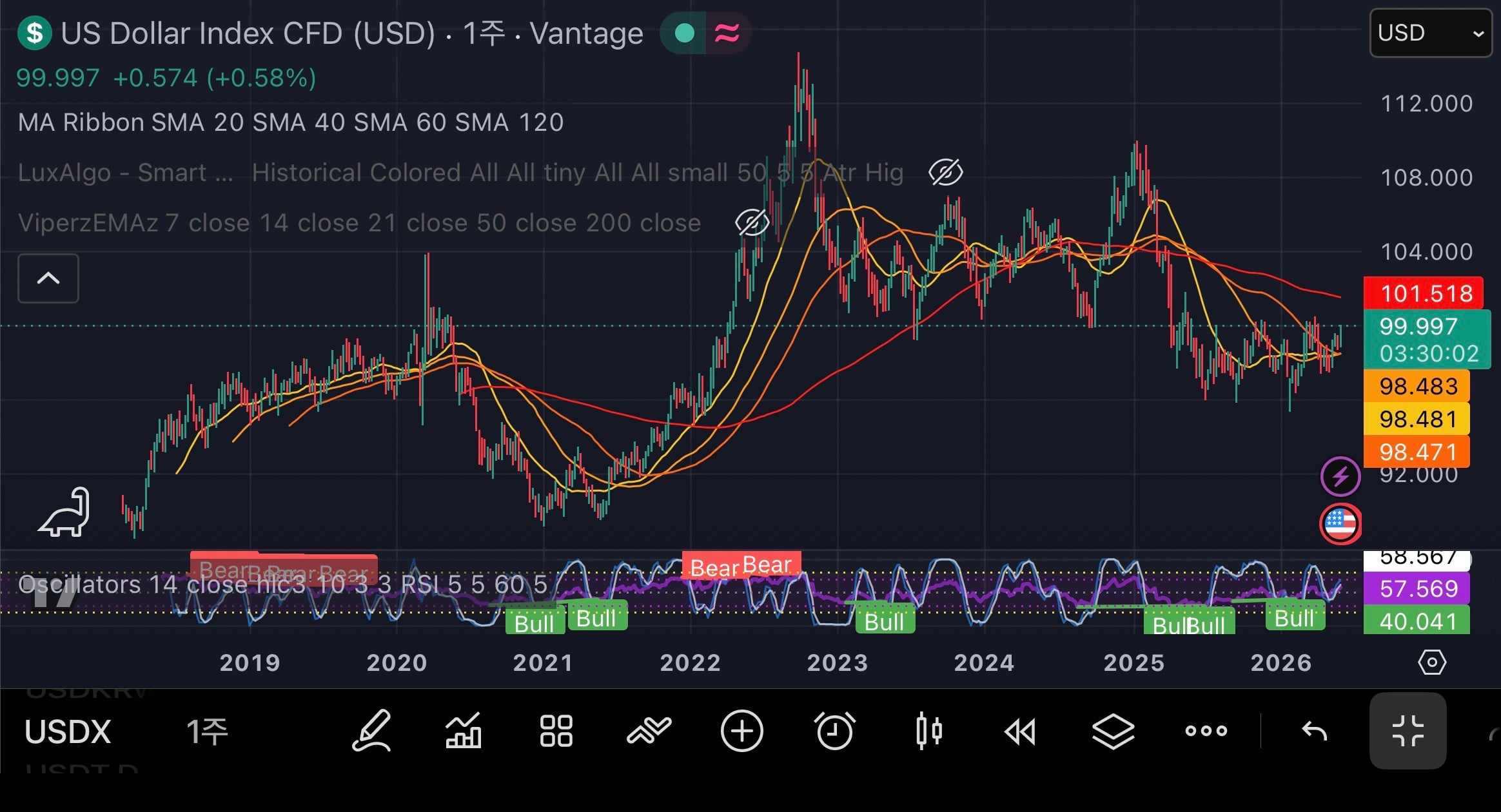
Task: Click the 2022 label on time axis
Action: point(690,663)
